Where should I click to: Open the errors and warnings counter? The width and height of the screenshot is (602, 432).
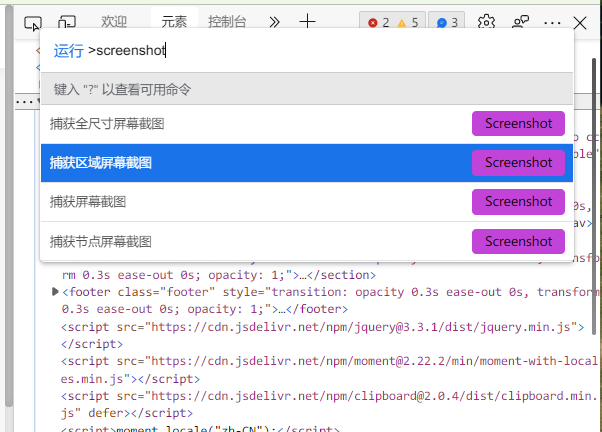click(393, 21)
